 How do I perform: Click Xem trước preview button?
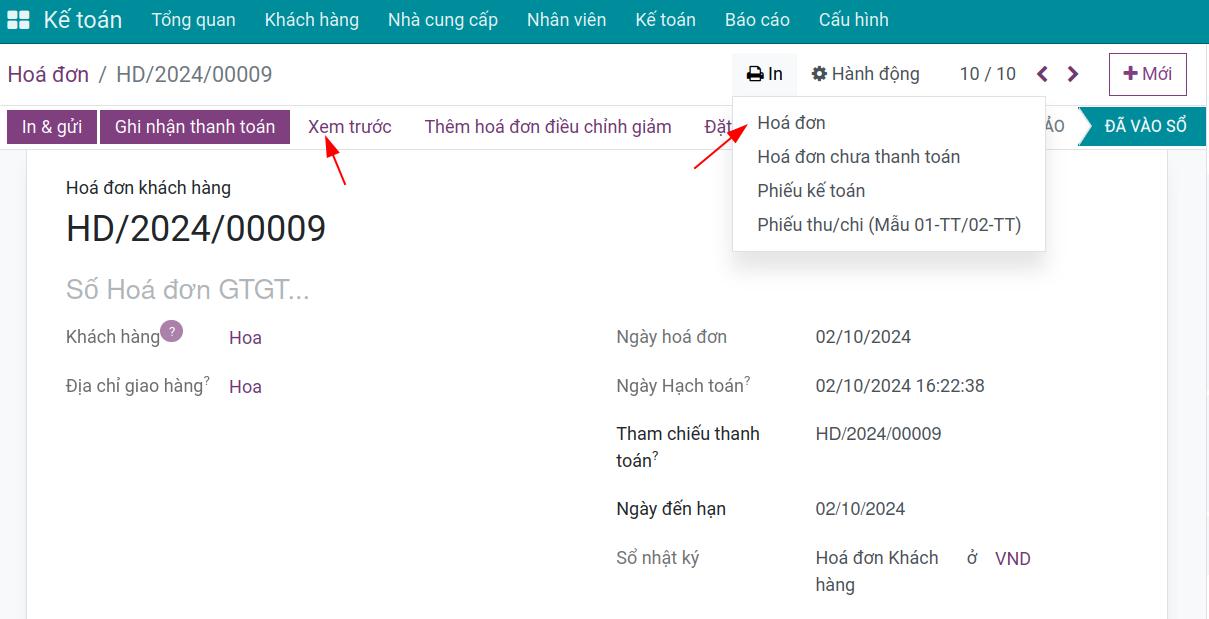tap(350, 127)
